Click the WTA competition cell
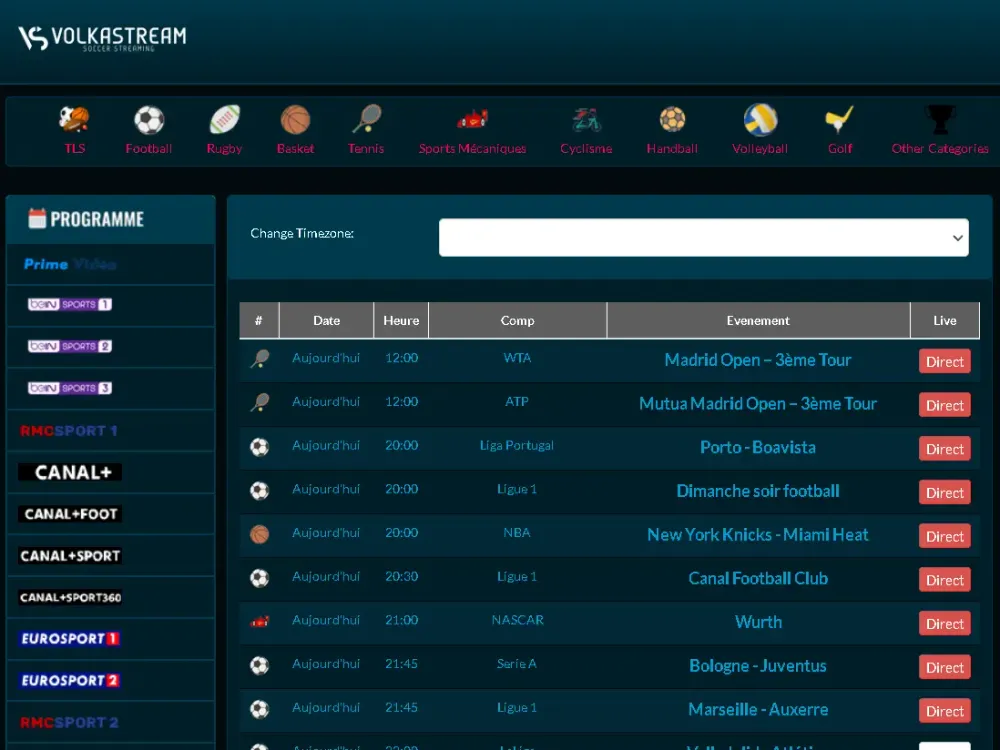 pyautogui.click(x=517, y=358)
